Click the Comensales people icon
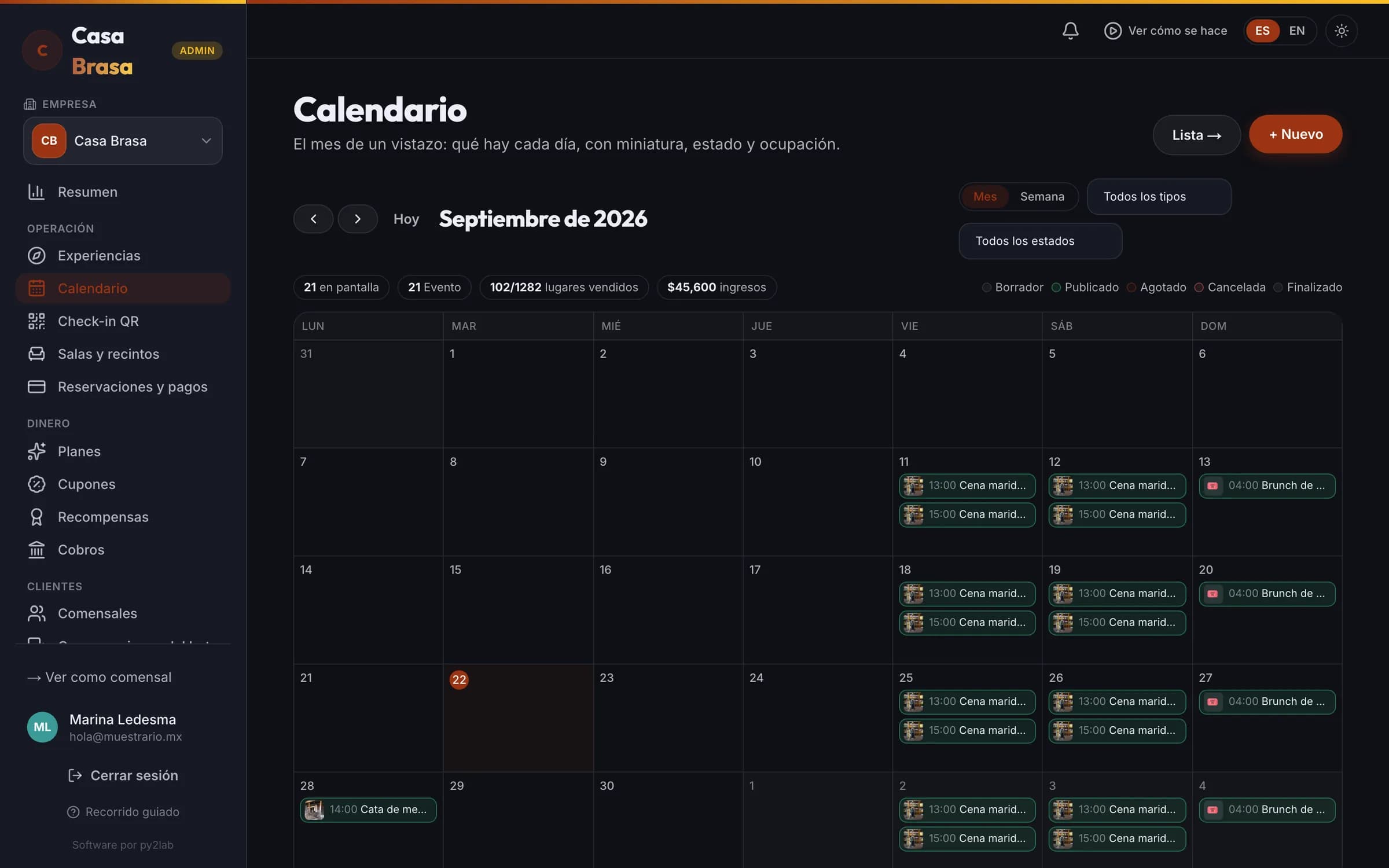1389x868 pixels. pyautogui.click(x=36, y=613)
